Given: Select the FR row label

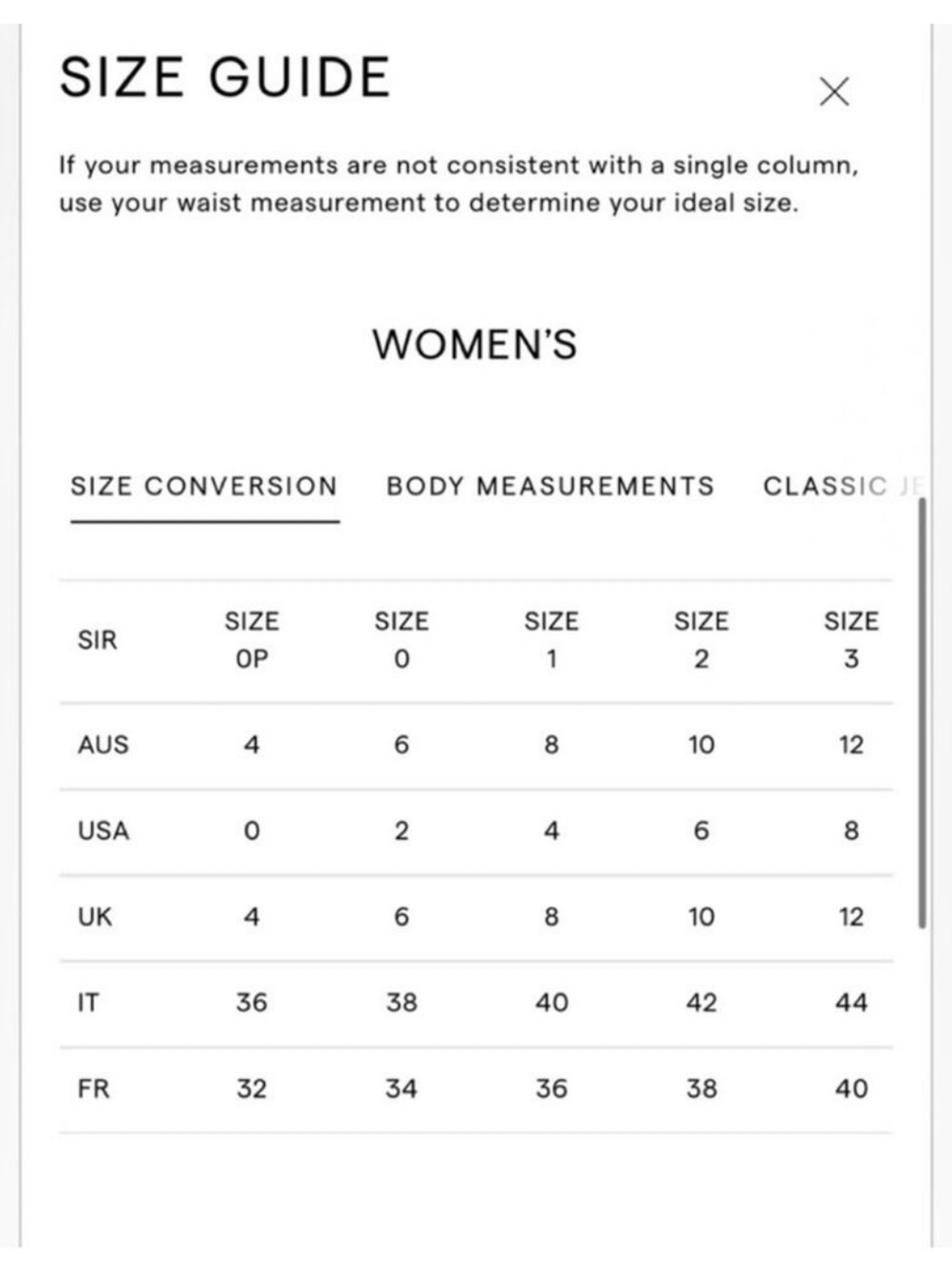Looking at the screenshot, I should point(94,1089).
